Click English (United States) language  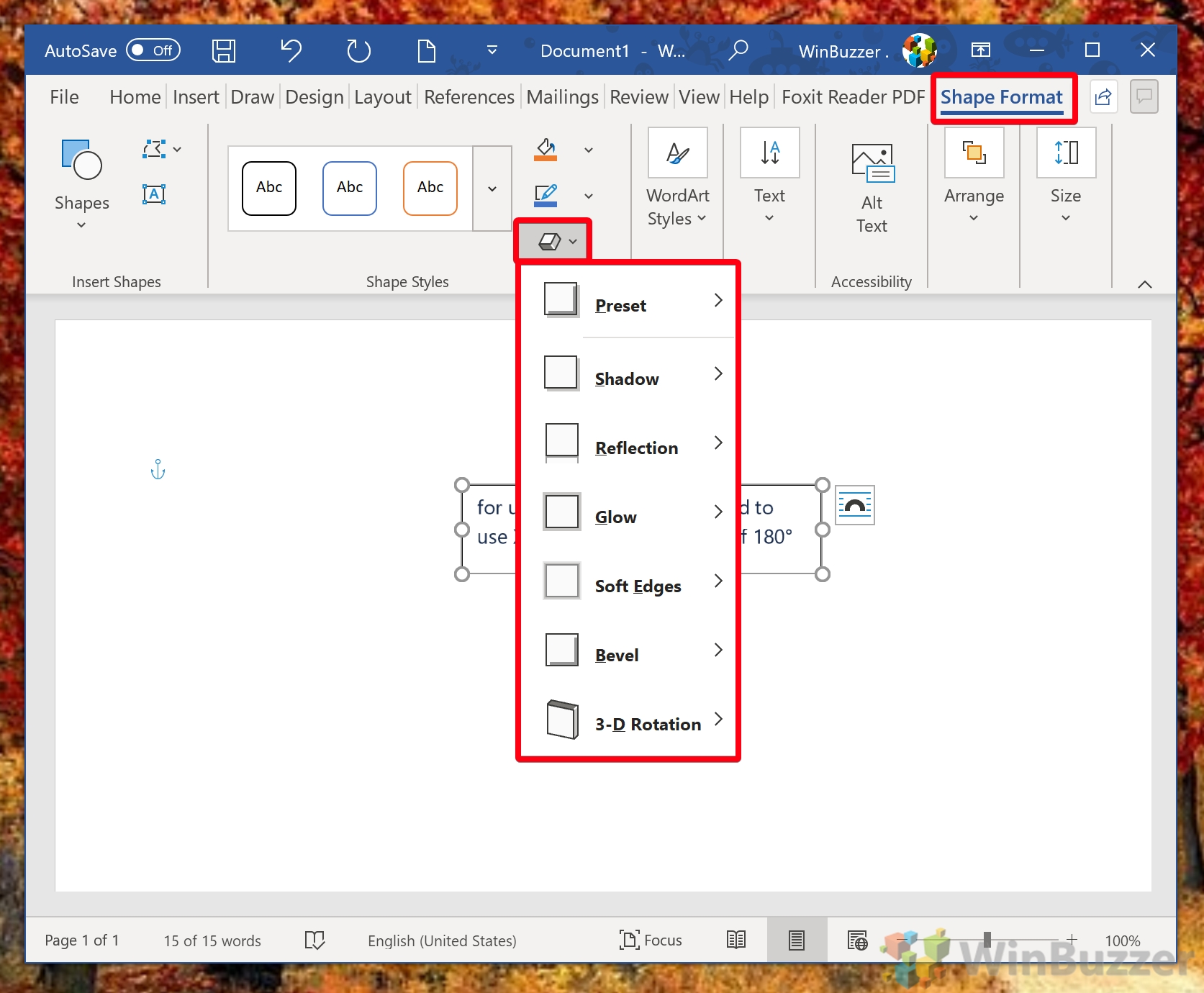(442, 940)
